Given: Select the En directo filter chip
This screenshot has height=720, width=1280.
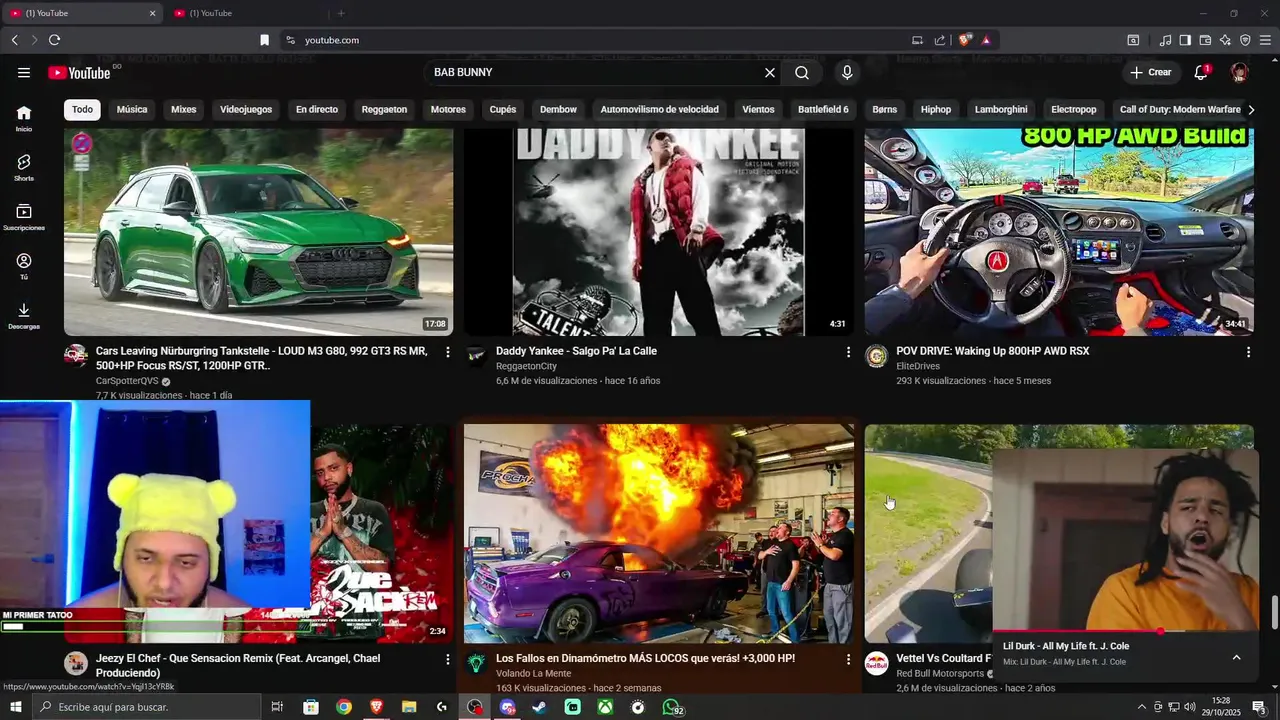Looking at the screenshot, I should tap(317, 109).
